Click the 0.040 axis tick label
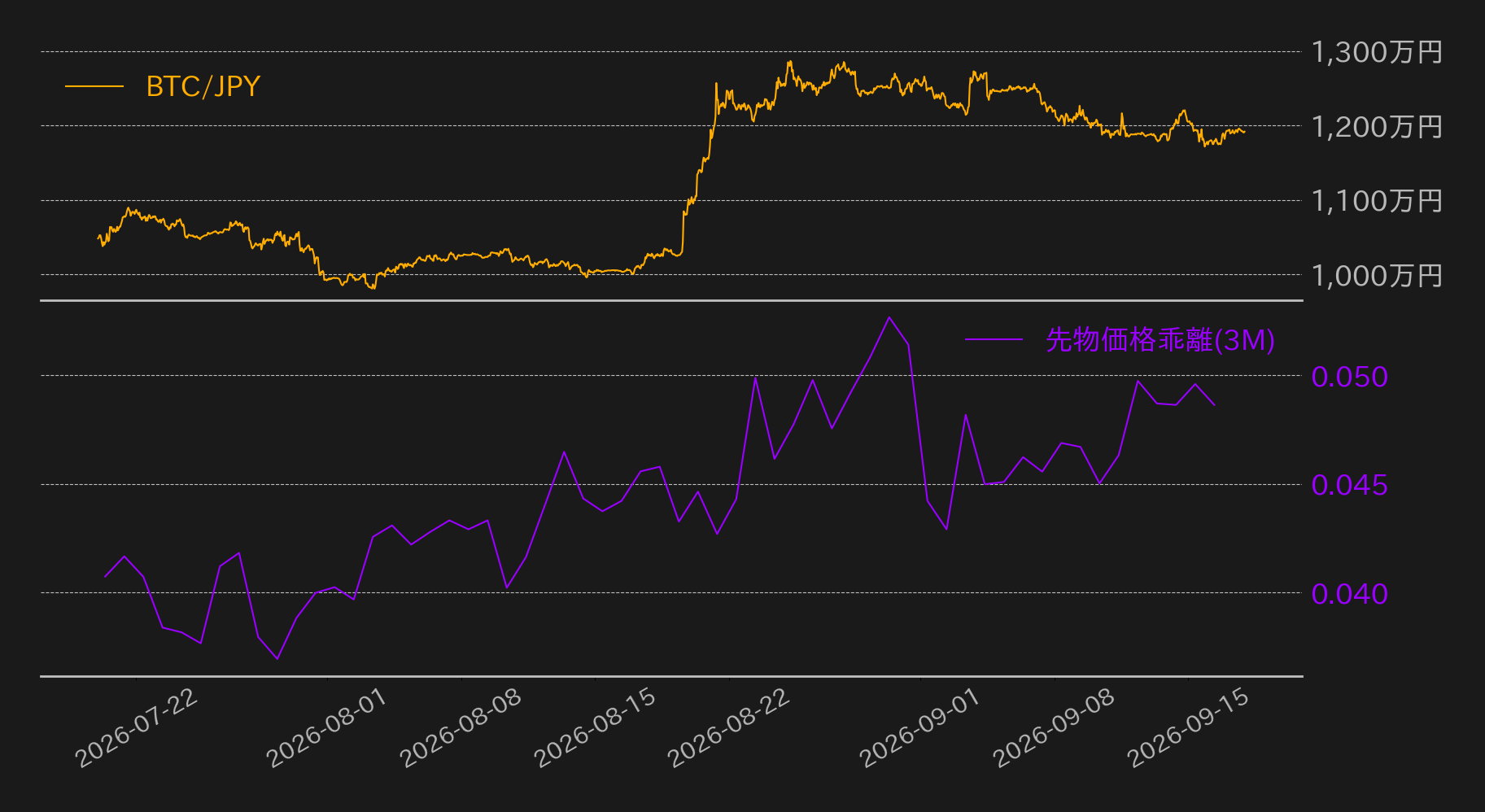Image resolution: width=1485 pixels, height=812 pixels. [1350, 594]
